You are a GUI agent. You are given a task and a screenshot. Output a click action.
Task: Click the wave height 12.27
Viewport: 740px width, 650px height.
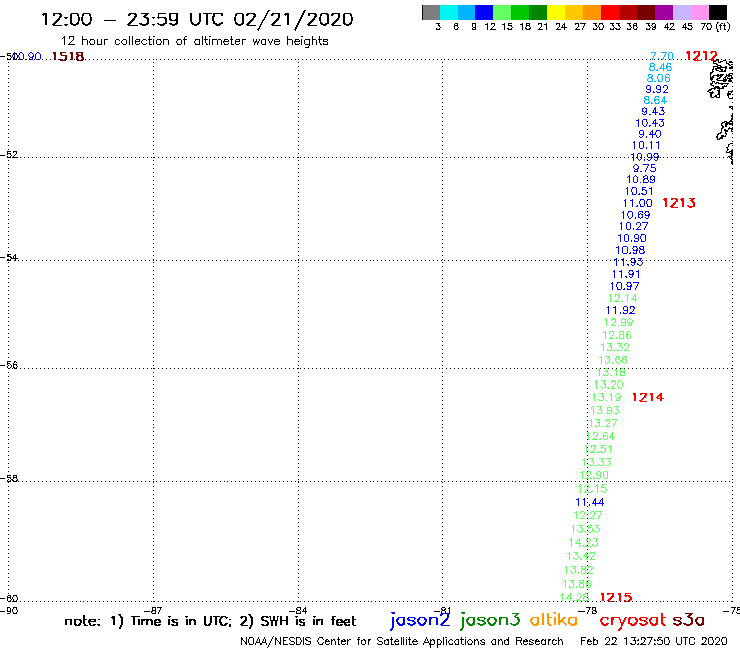point(588,515)
